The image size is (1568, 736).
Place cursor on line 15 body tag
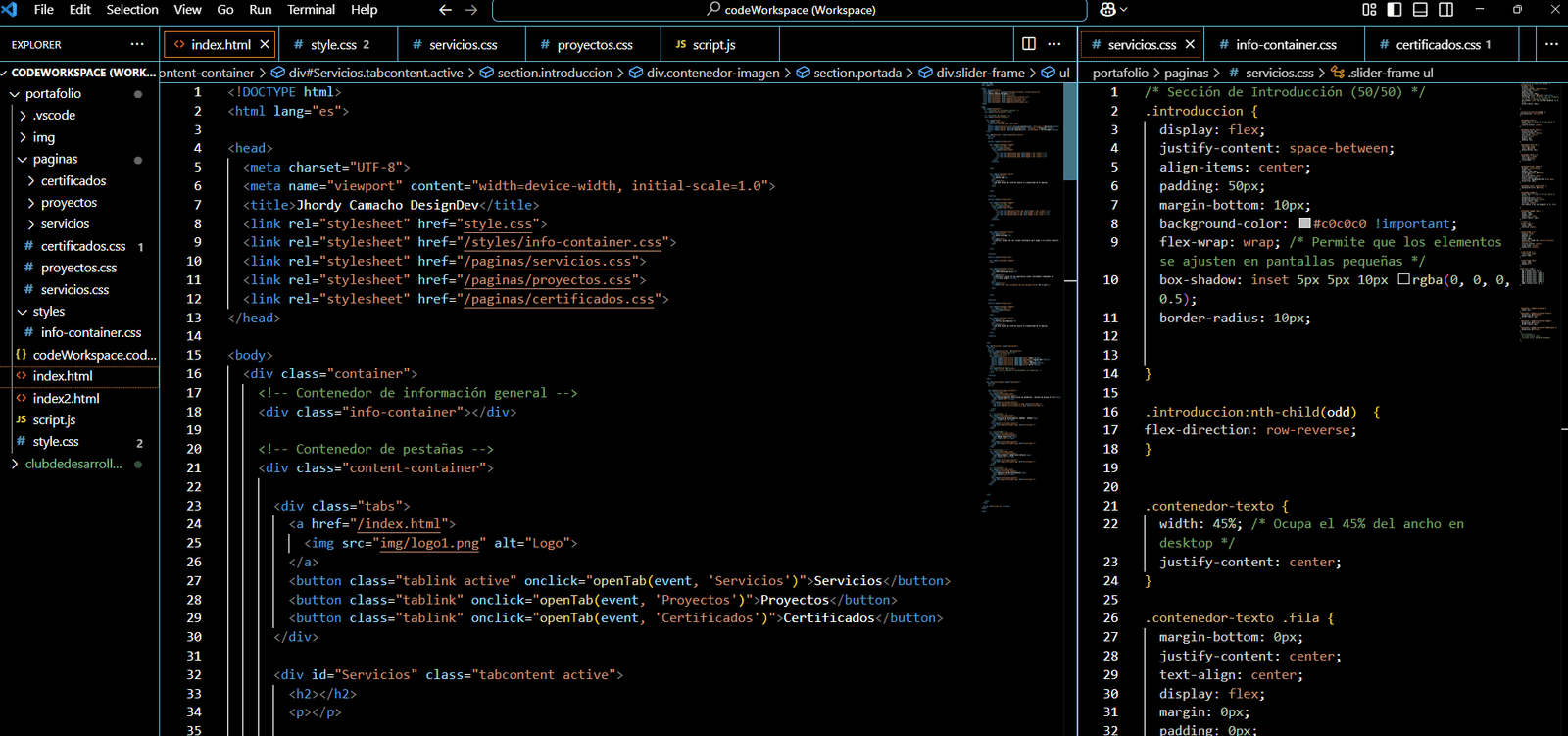click(x=250, y=355)
